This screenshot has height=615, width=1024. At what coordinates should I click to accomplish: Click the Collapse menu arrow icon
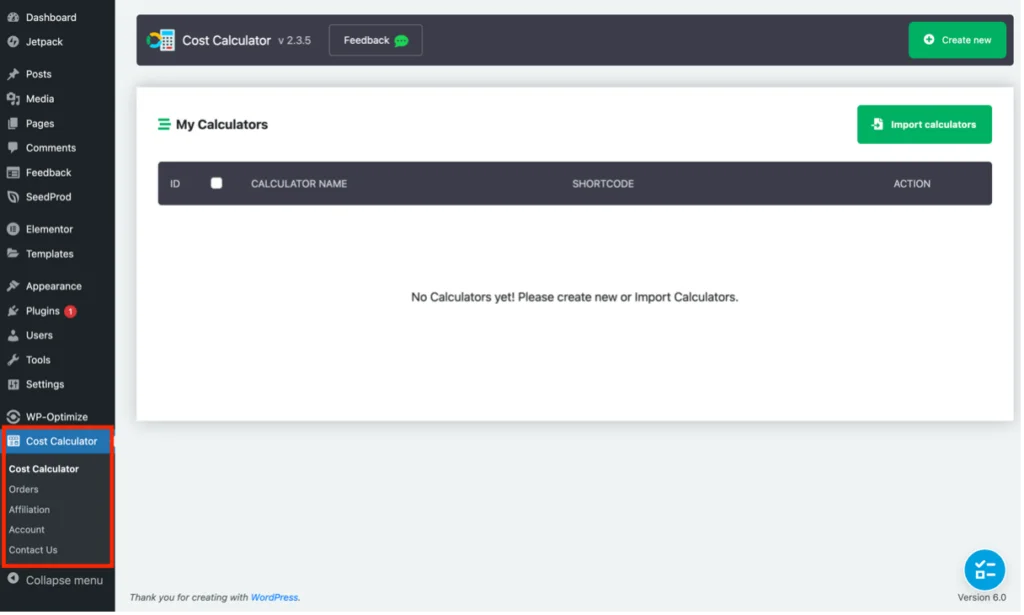pos(13,580)
